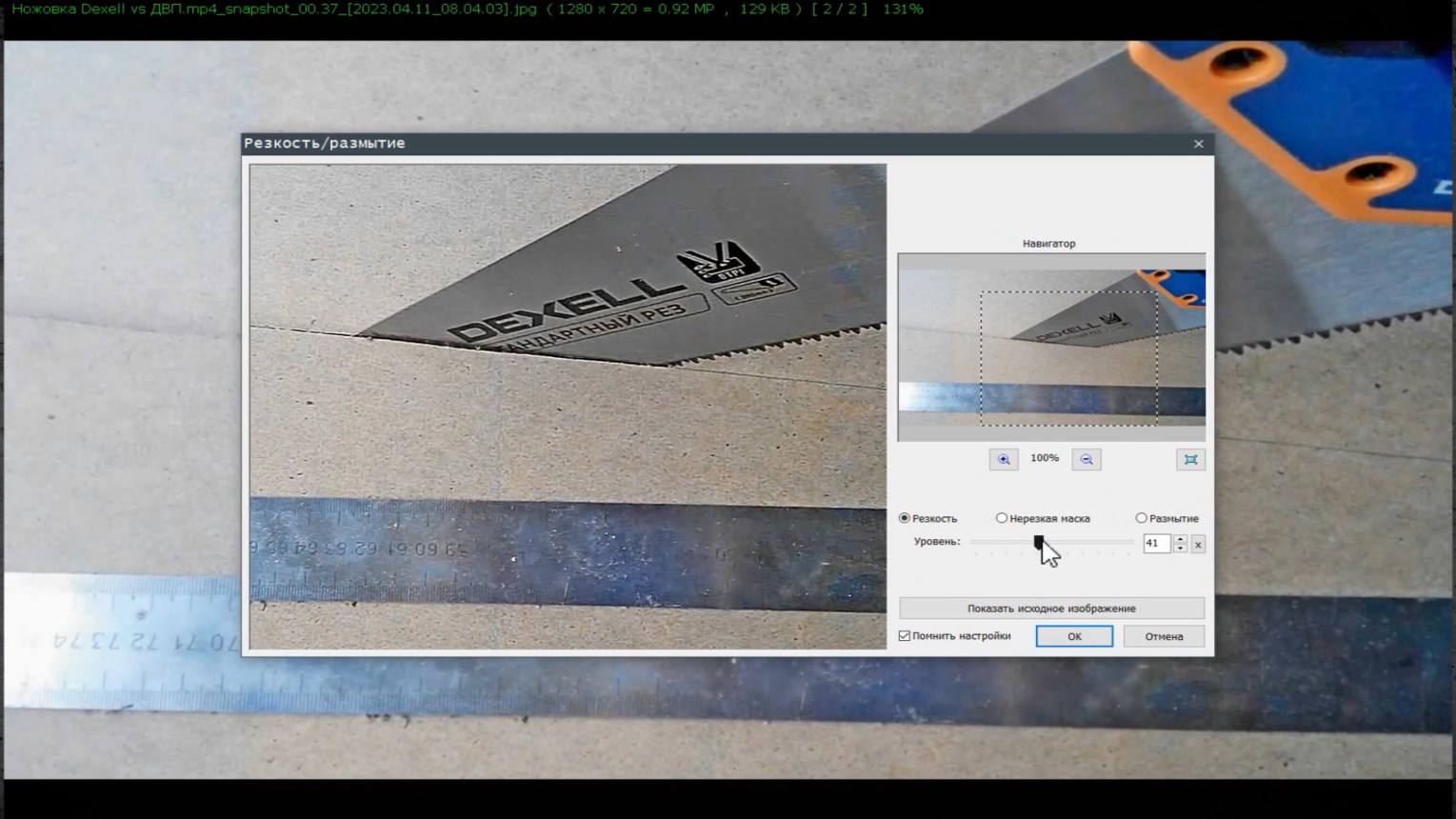Click Показать исходное изображение button
Viewport: 1456px width, 819px height.
click(x=1051, y=608)
